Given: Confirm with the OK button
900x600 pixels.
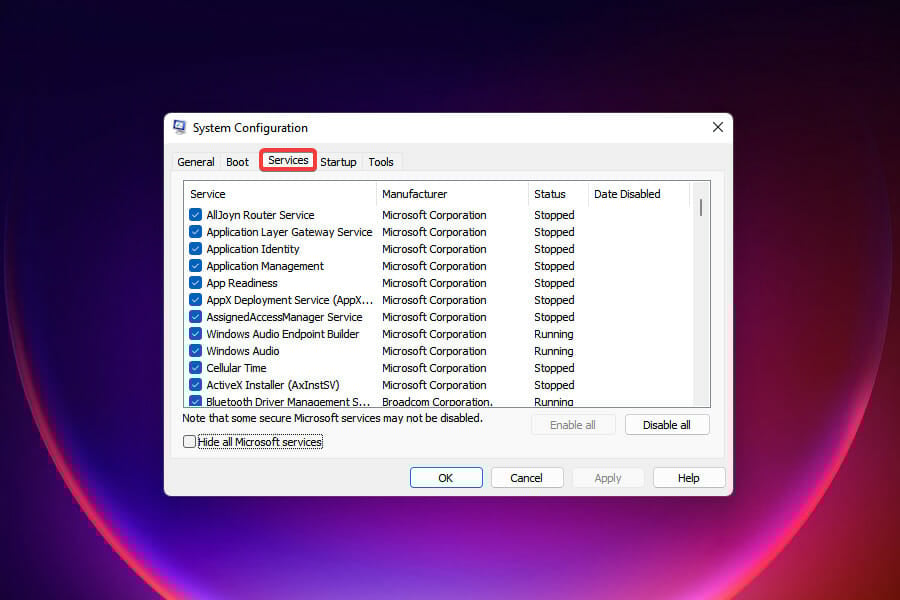Looking at the screenshot, I should coord(446,478).
